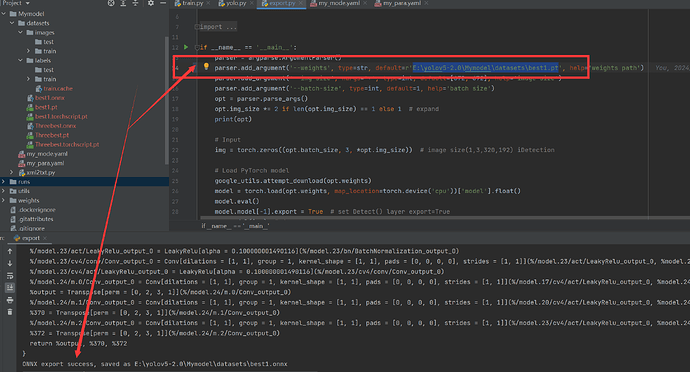Open Project panel settings gear
Screen dimensions: 690x372
(x=151, y=3)
